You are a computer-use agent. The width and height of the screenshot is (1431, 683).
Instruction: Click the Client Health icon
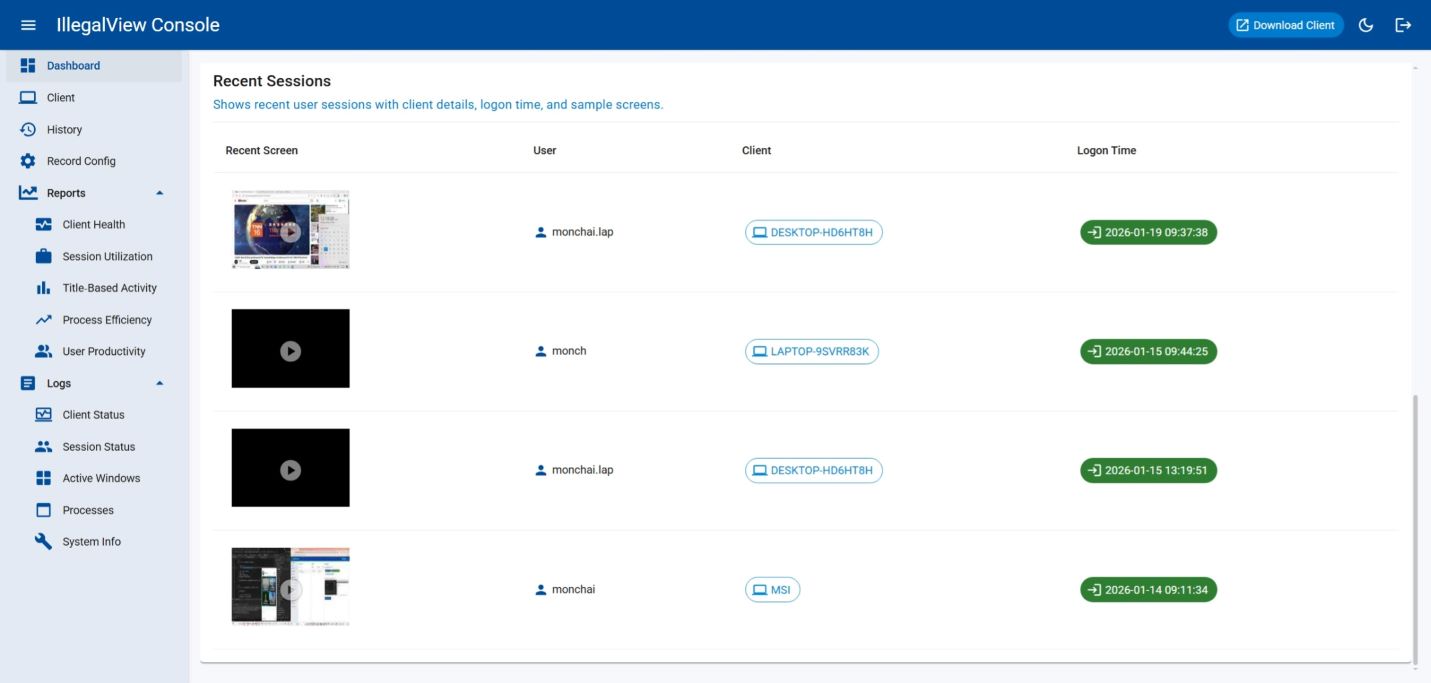[43, 225]
